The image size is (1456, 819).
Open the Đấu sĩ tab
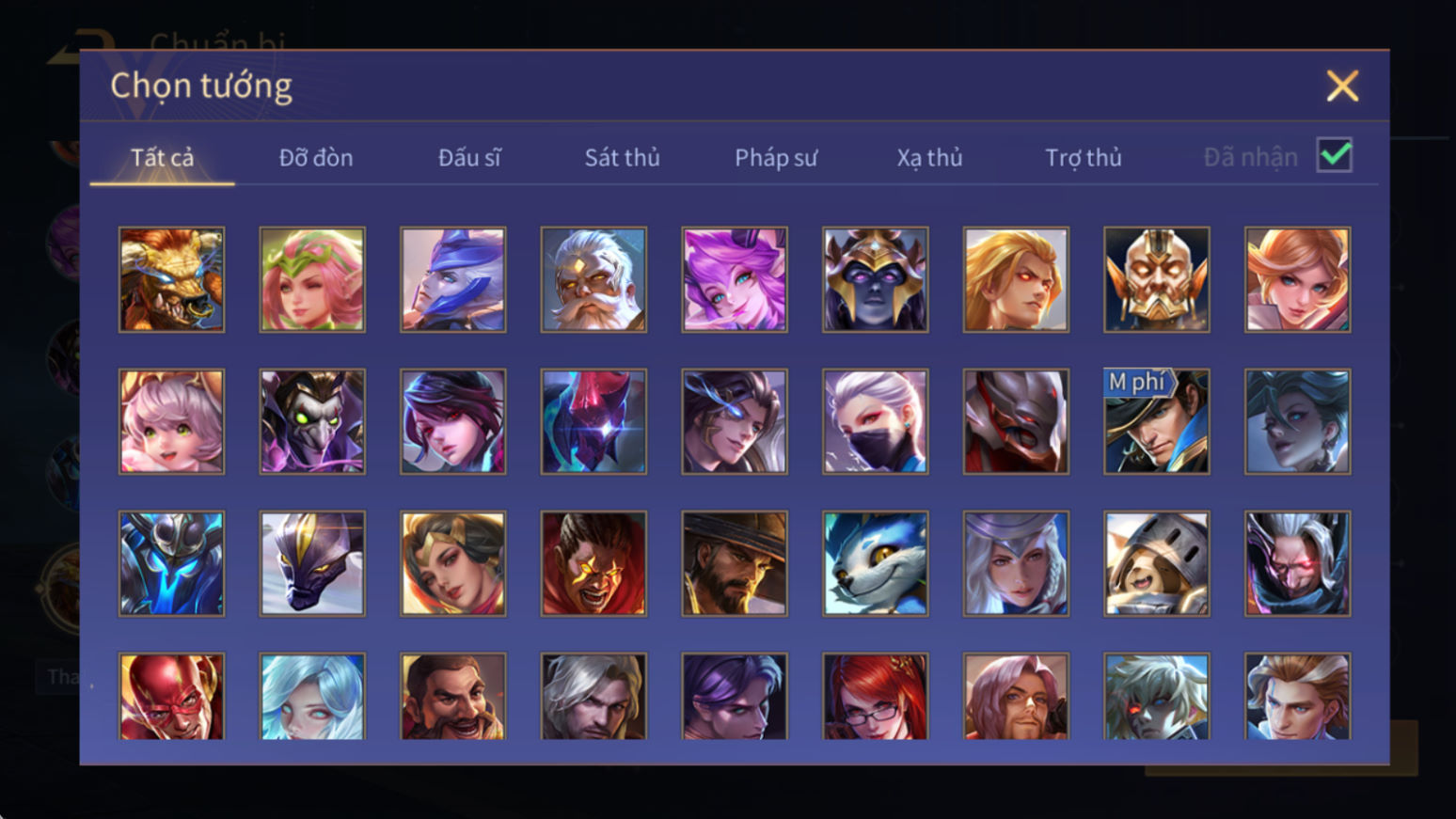point(469,158)
